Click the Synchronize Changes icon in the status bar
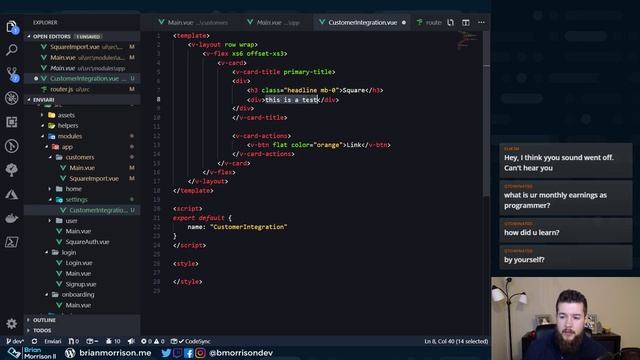This screenshot has width=640, height=360. (x=34, y=341)
